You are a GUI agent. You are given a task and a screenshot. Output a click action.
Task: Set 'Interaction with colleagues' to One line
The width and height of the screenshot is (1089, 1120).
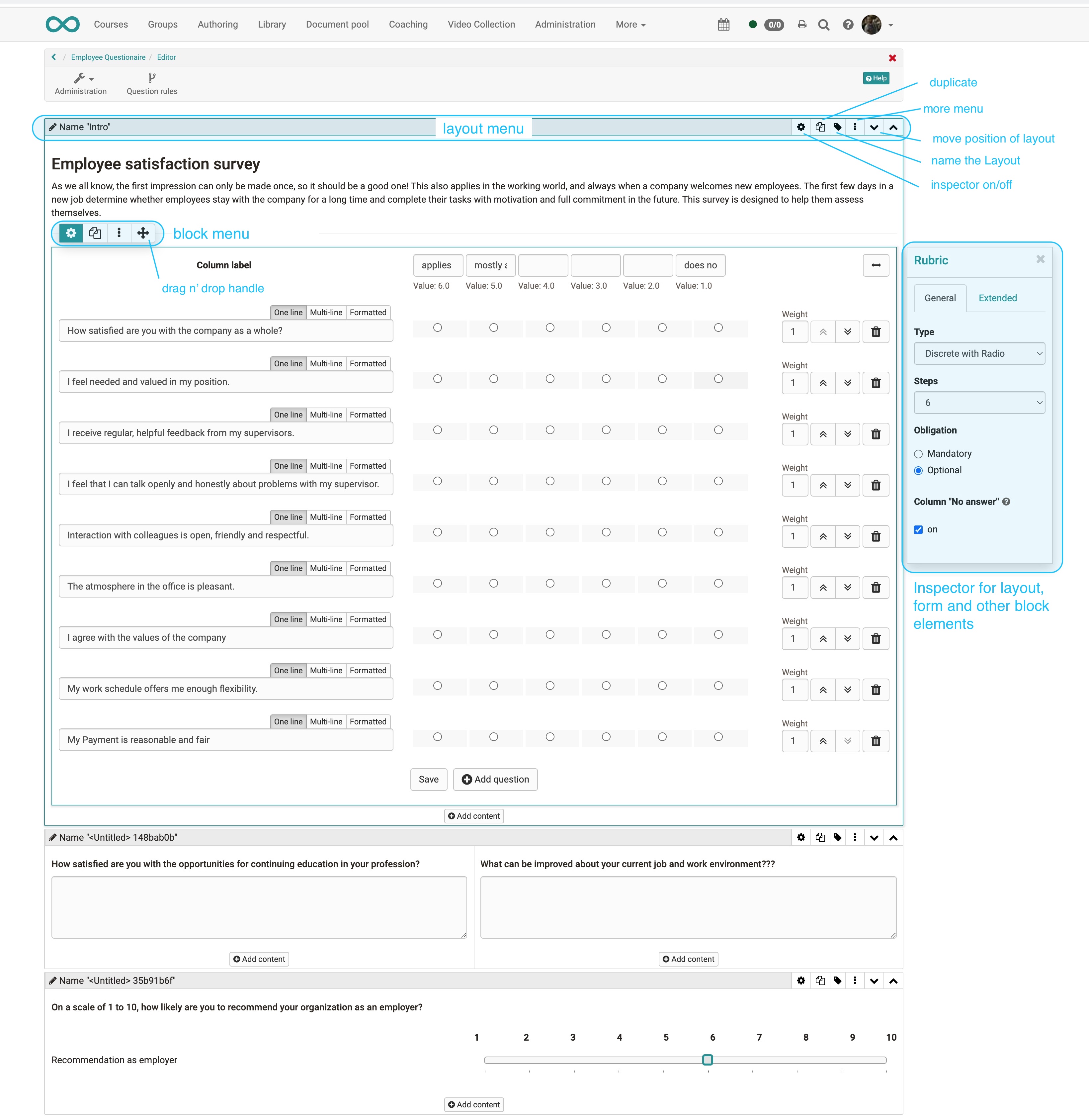288,517
